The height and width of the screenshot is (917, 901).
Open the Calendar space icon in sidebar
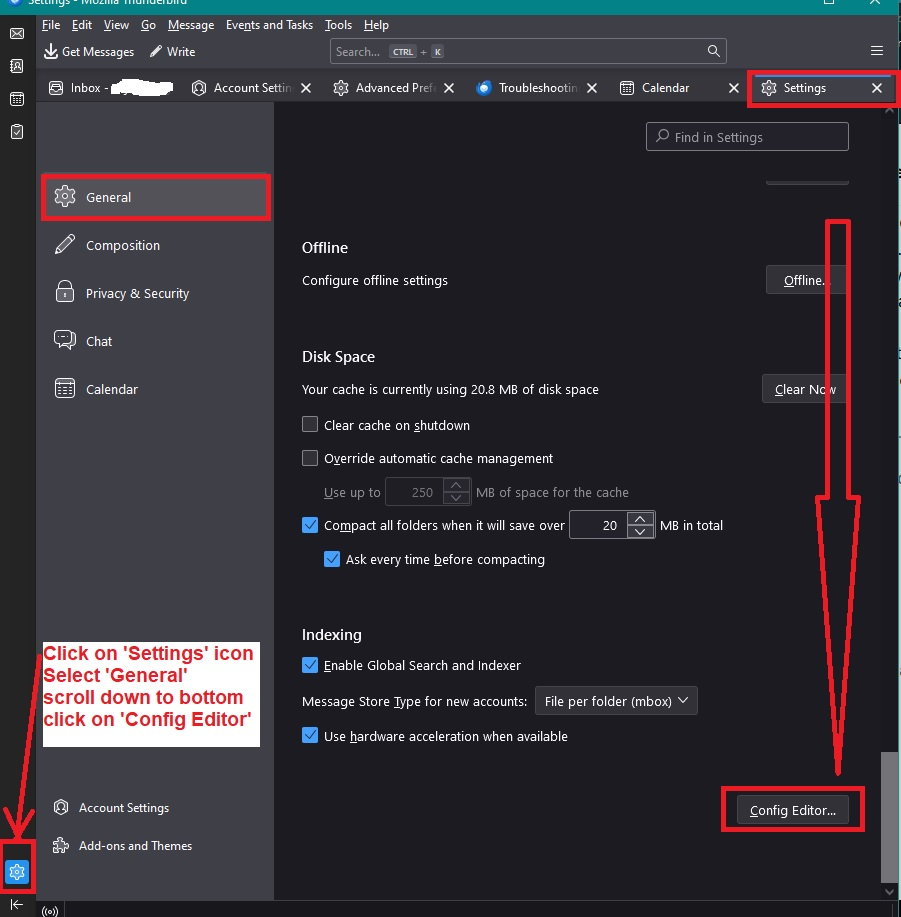click(x=17, y=99)
